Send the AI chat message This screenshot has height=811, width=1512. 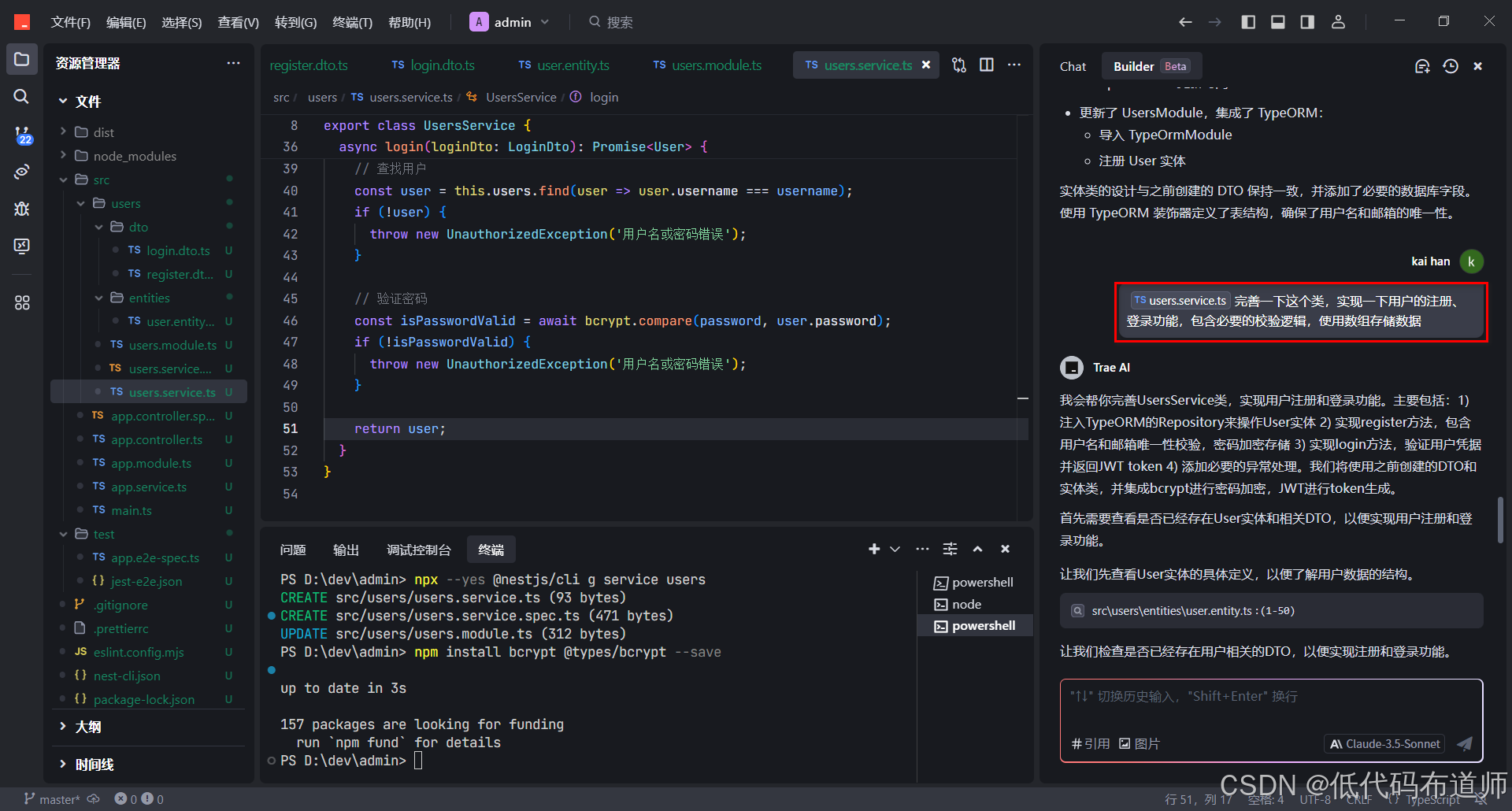(1465, 744)
